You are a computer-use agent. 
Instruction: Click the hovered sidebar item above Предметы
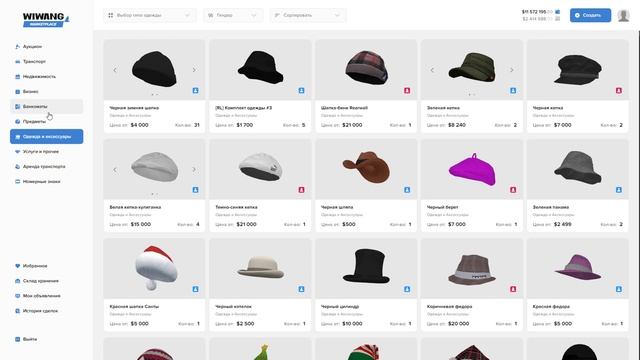click(x=47, y=107)
